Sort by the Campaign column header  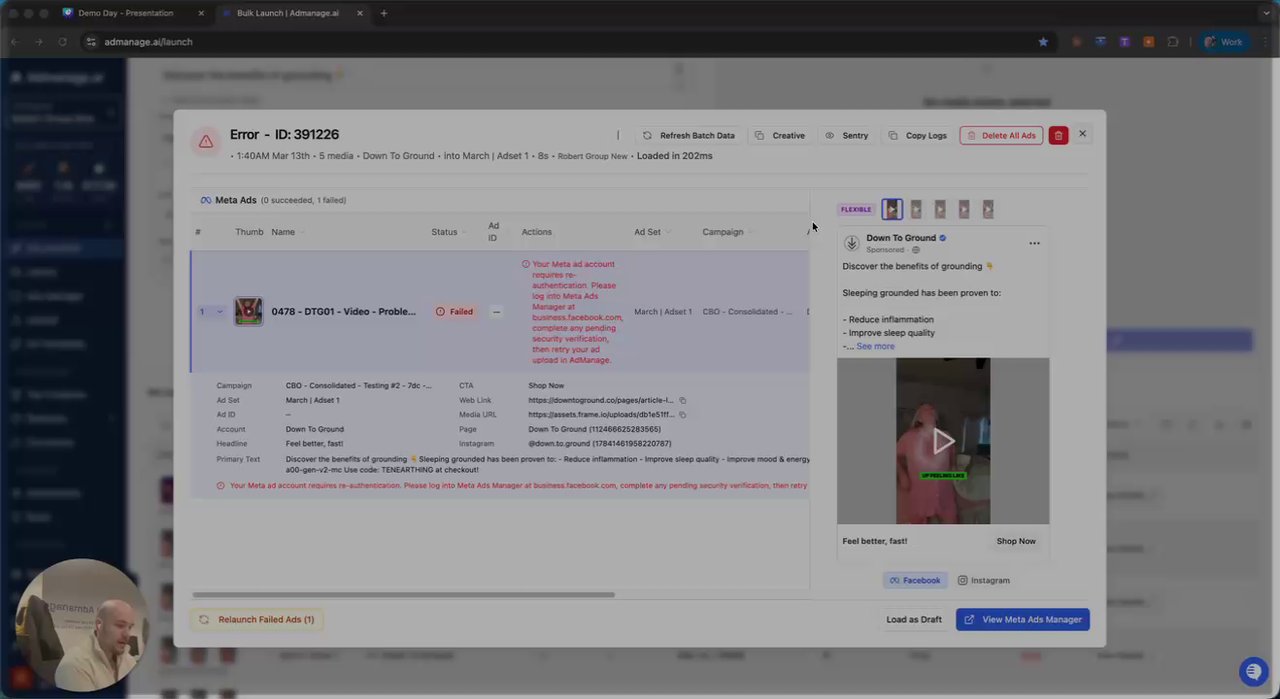pos(728,232)
